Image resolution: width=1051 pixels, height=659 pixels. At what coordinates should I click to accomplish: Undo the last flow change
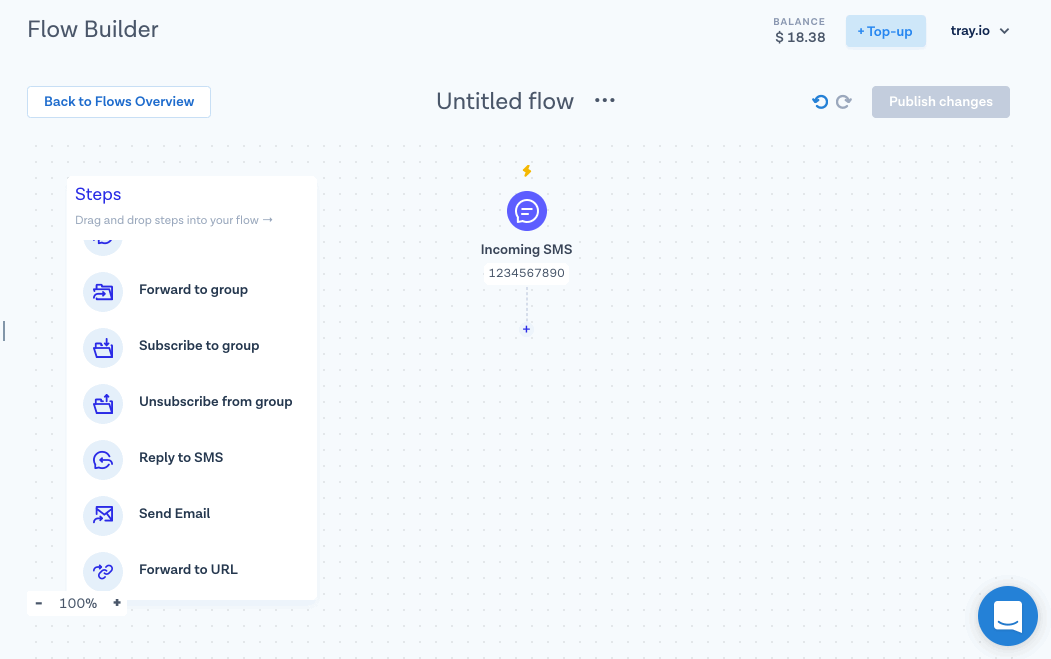pyautogui.click(x=820, y=102)
